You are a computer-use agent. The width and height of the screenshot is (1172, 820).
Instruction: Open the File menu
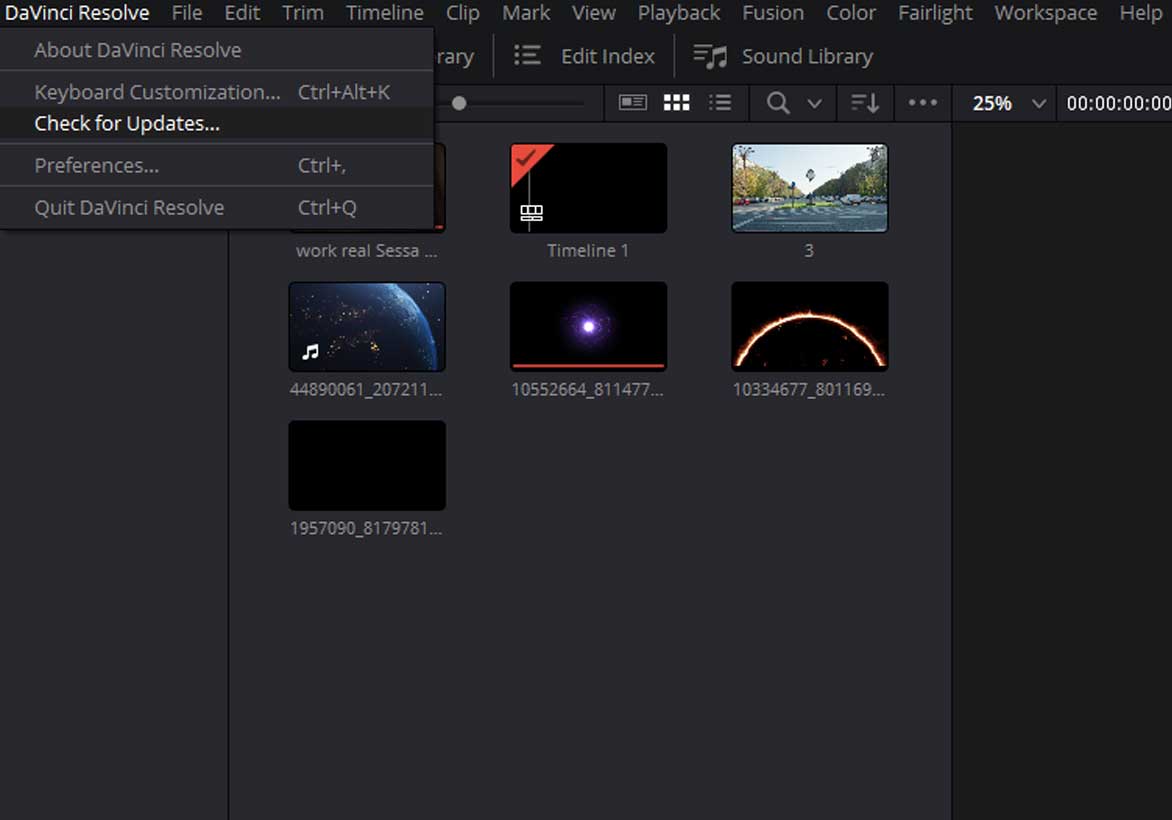pyautogui.click(x=187, y=13)
